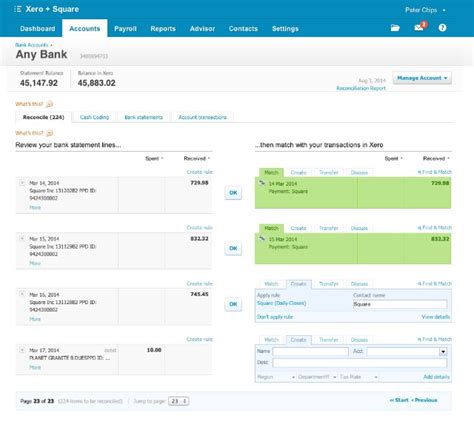Click Create rule above Mar 14 line
The height and width of the screenshot is (424, 474).
[x=199, y=172]
